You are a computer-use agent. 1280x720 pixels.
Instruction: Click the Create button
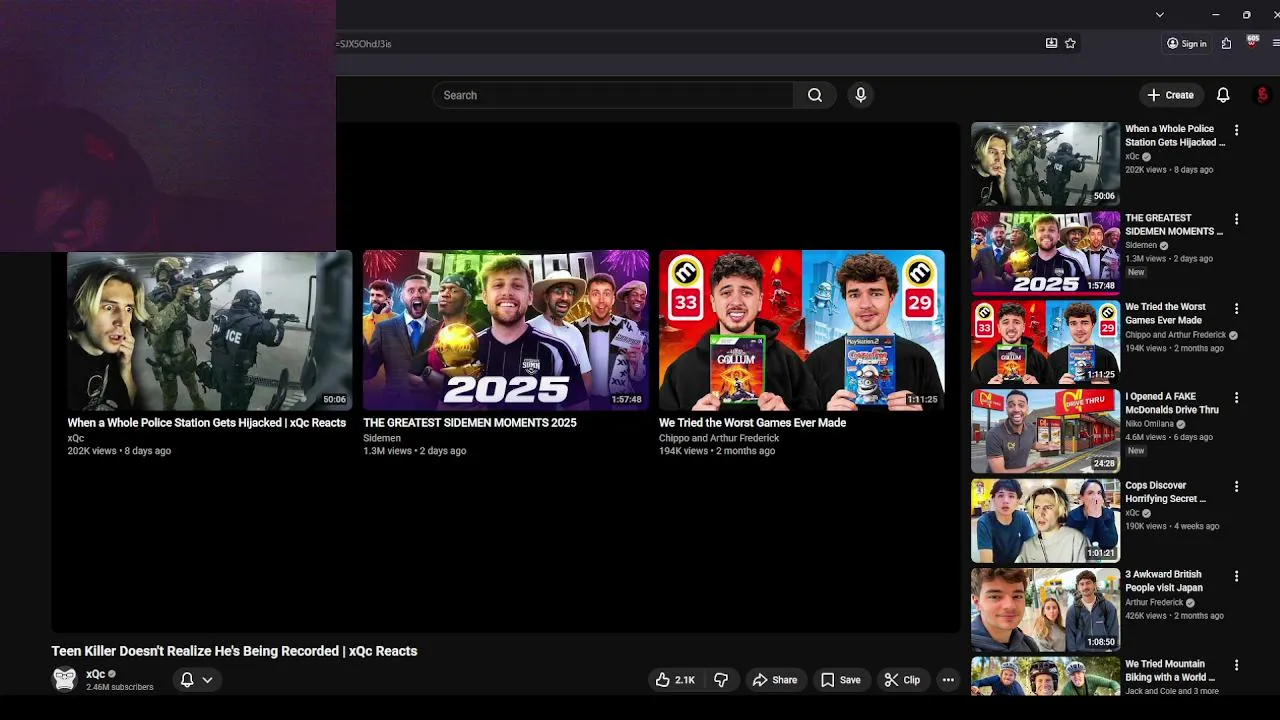pyautogui.click(x=1170, y=95)
